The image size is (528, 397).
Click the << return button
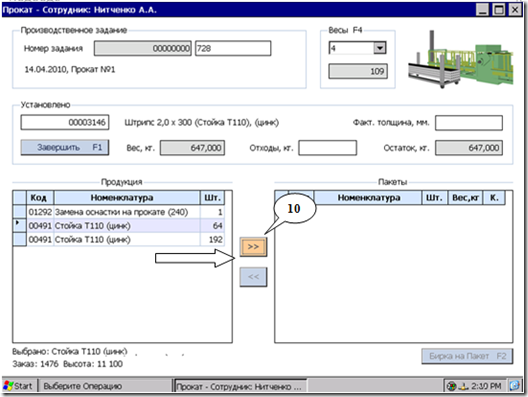[x=253, y=277]
